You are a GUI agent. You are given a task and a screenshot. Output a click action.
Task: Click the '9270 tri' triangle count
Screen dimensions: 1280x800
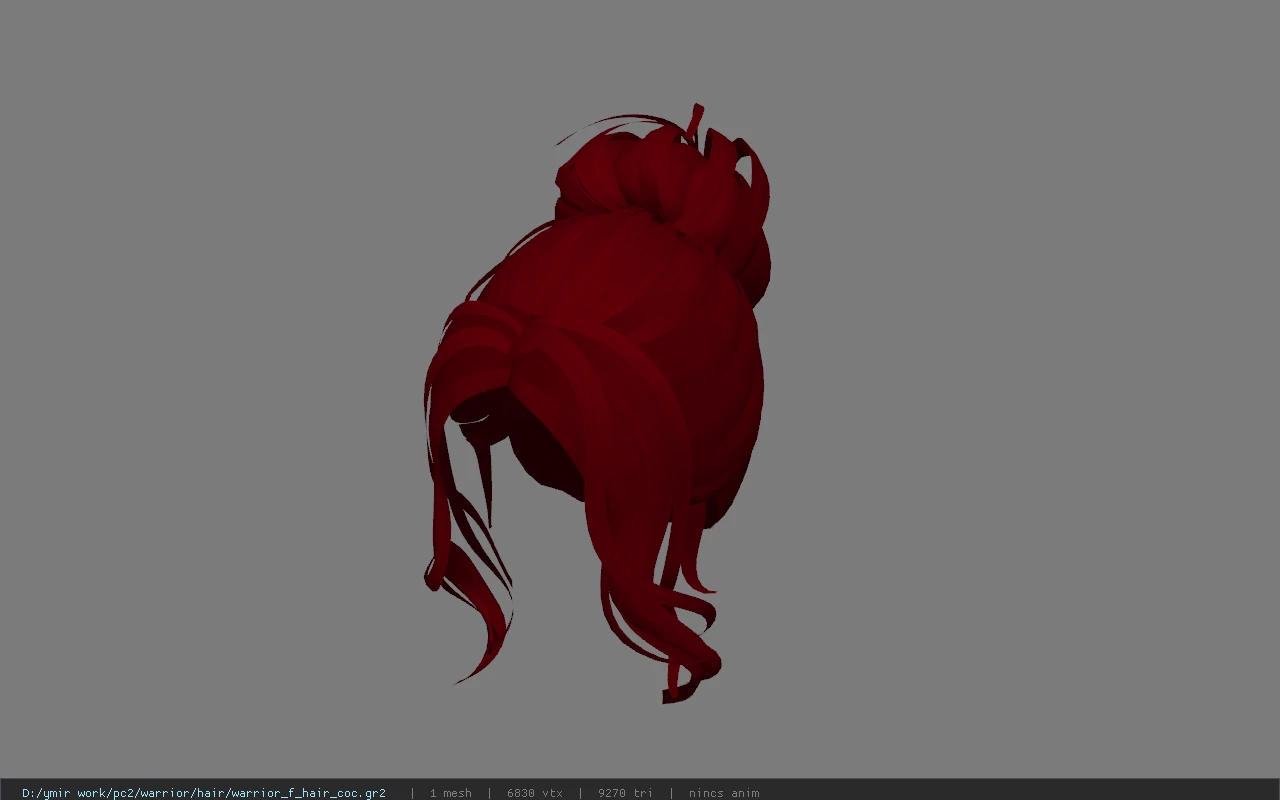pyautogui.click(x=625, y=793)
